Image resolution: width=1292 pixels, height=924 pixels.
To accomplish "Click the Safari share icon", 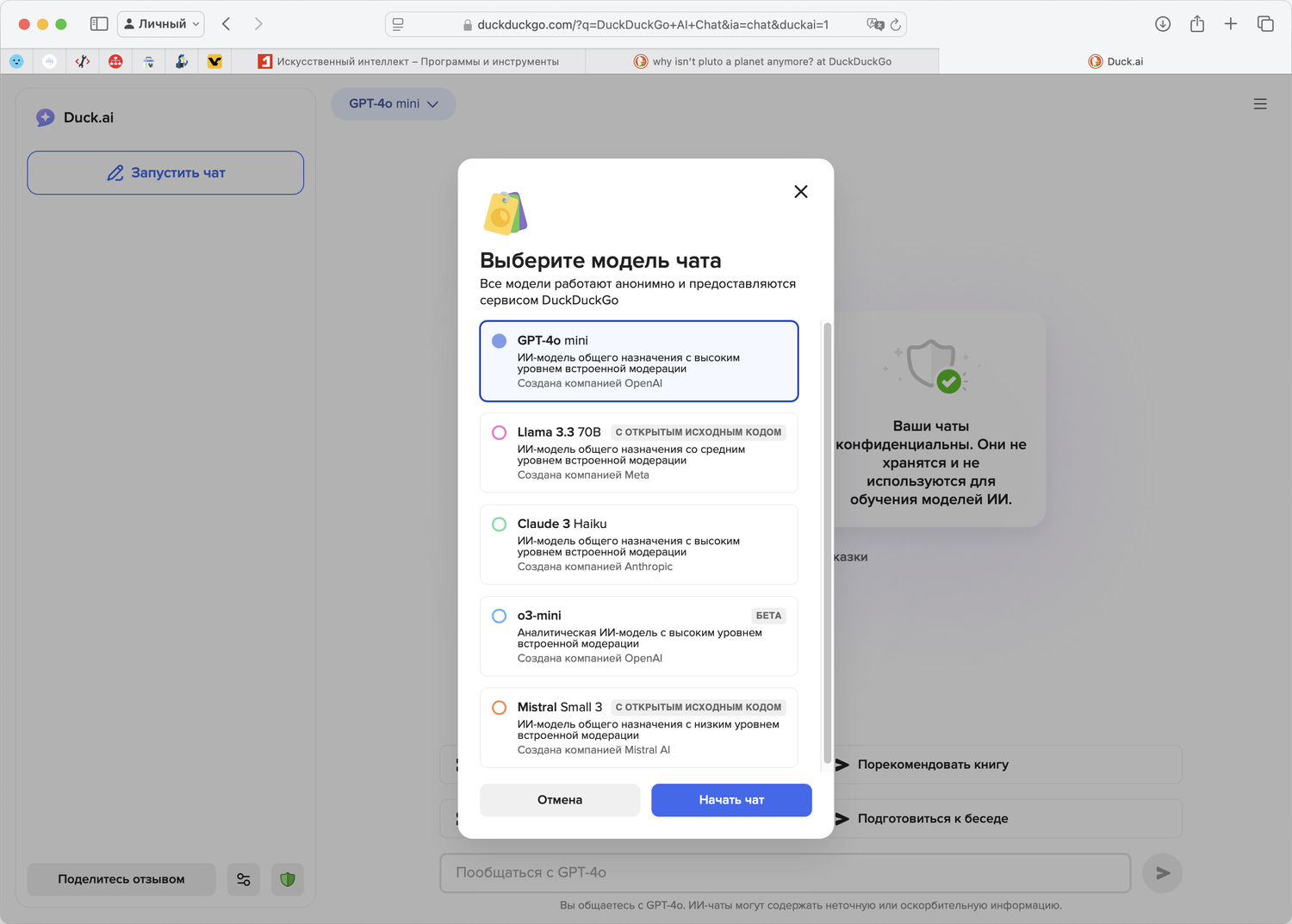I will coord(1197,24).
